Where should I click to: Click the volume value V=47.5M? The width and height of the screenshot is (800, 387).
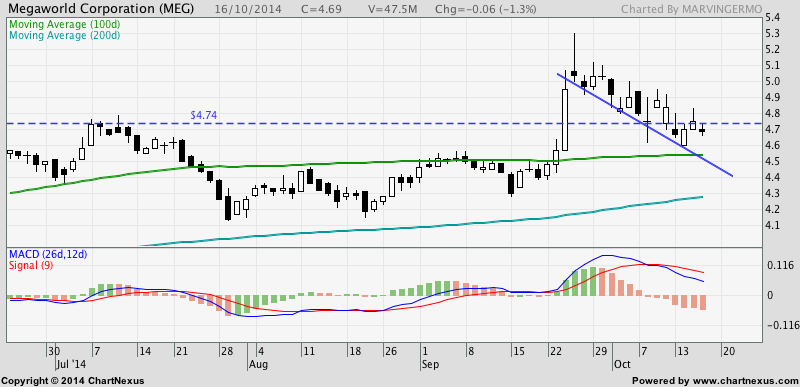pos(392,9)
